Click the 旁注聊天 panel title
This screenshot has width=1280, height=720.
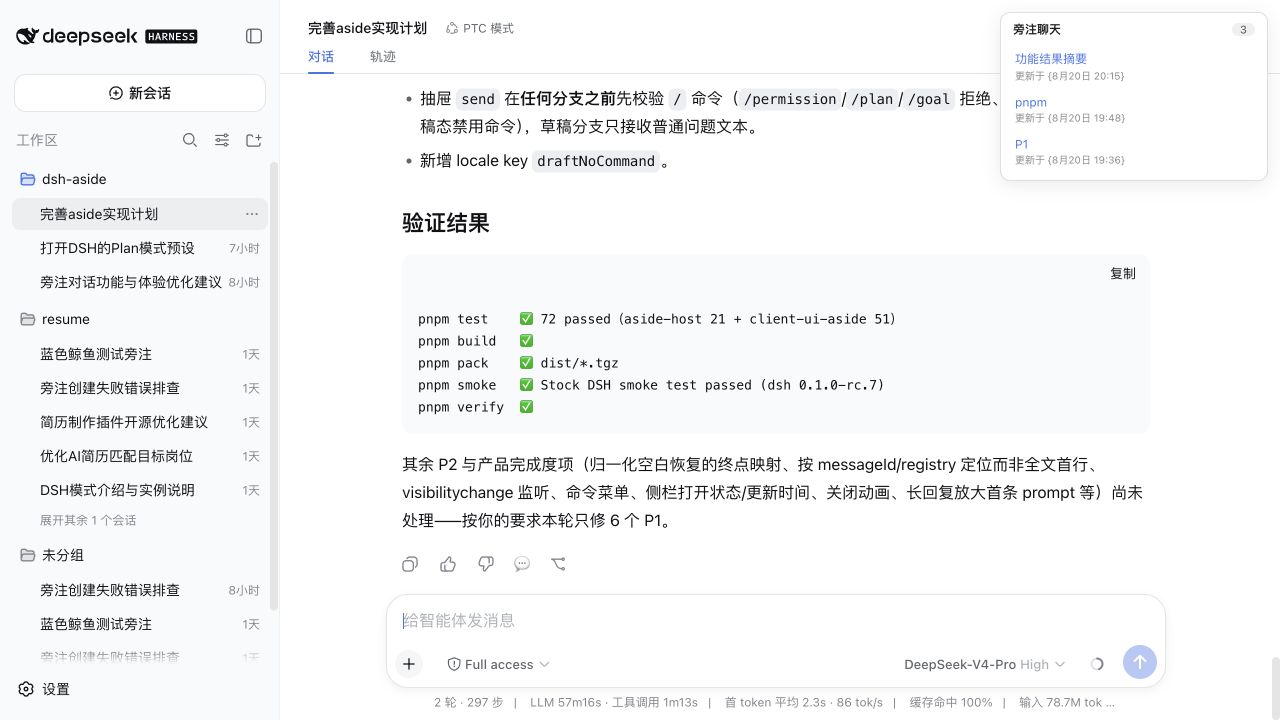tap(1037, 30)
